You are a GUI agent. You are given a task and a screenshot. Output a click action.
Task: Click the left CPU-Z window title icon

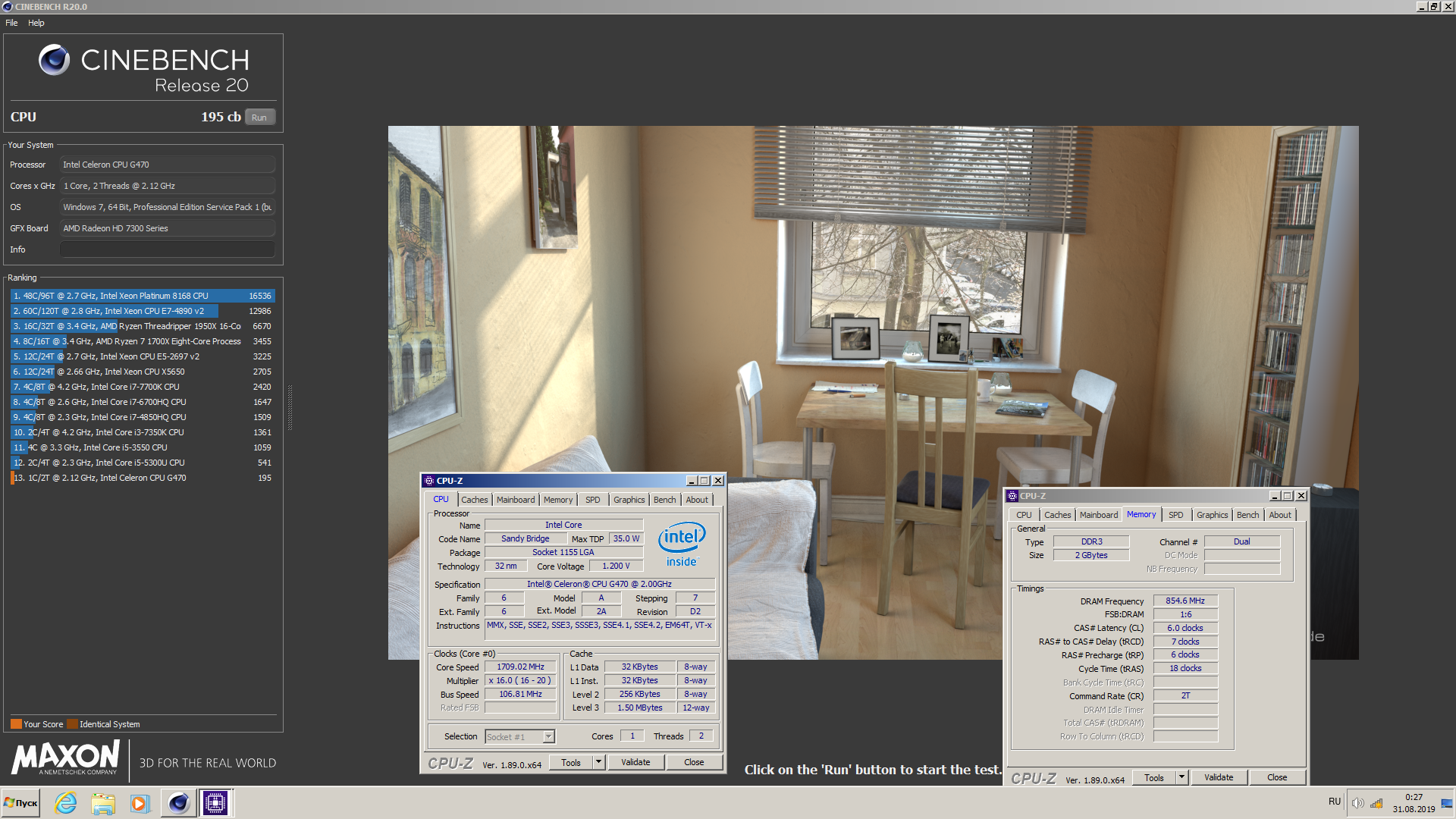[x=429, y=481]
